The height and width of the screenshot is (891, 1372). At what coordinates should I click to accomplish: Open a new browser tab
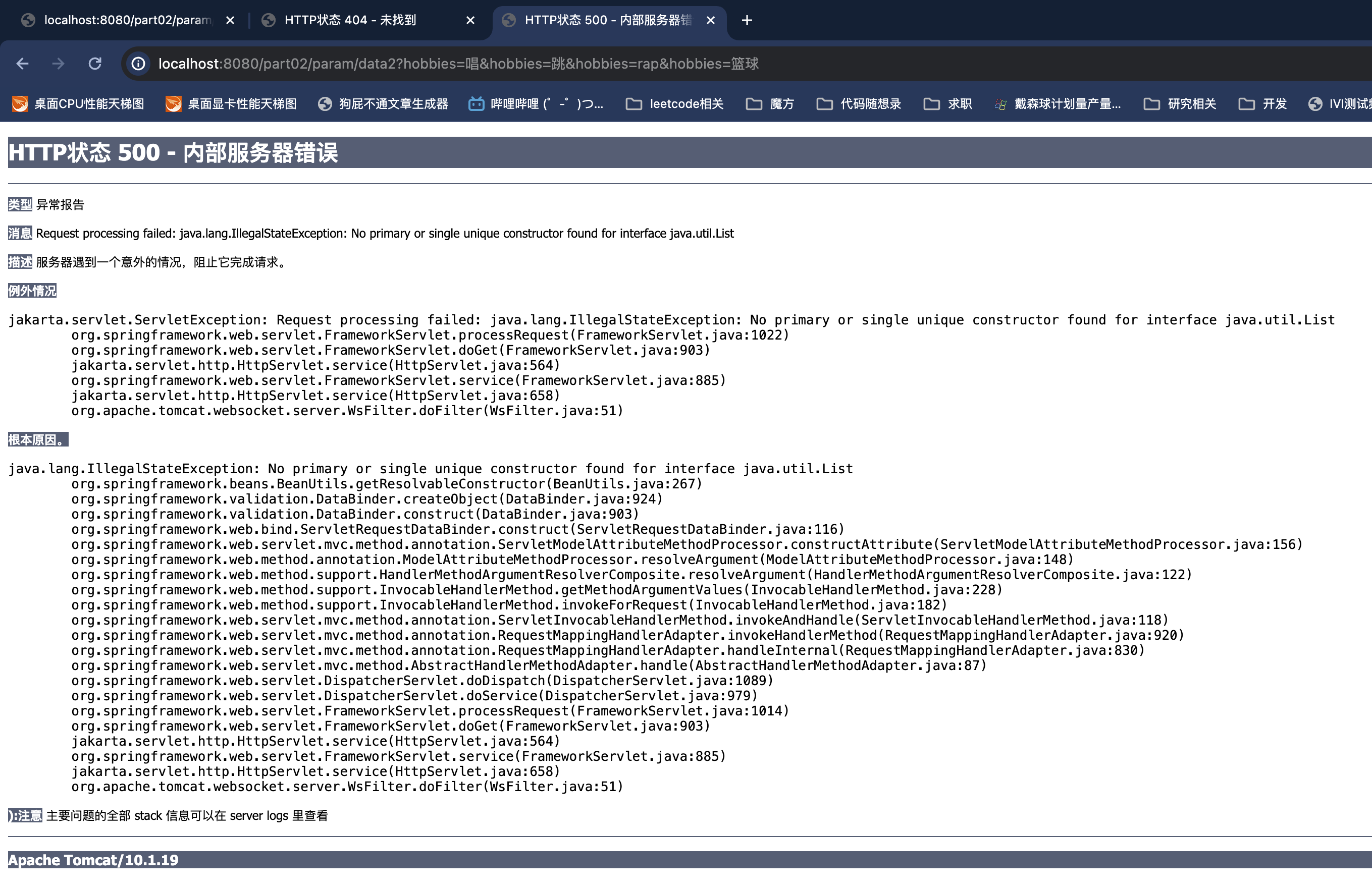point(747,20)
